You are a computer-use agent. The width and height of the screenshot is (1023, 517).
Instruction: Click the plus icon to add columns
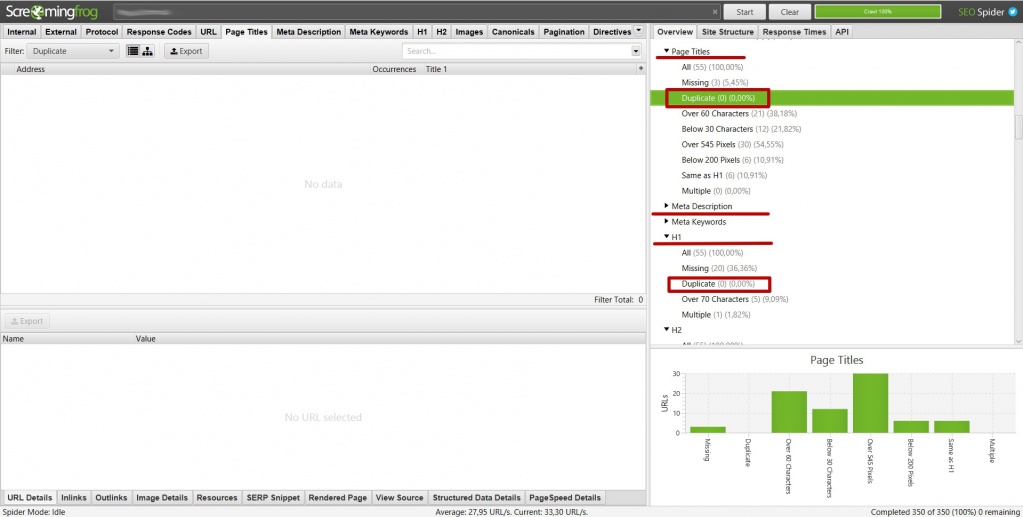pyautogui.click(x=640, y=69)
